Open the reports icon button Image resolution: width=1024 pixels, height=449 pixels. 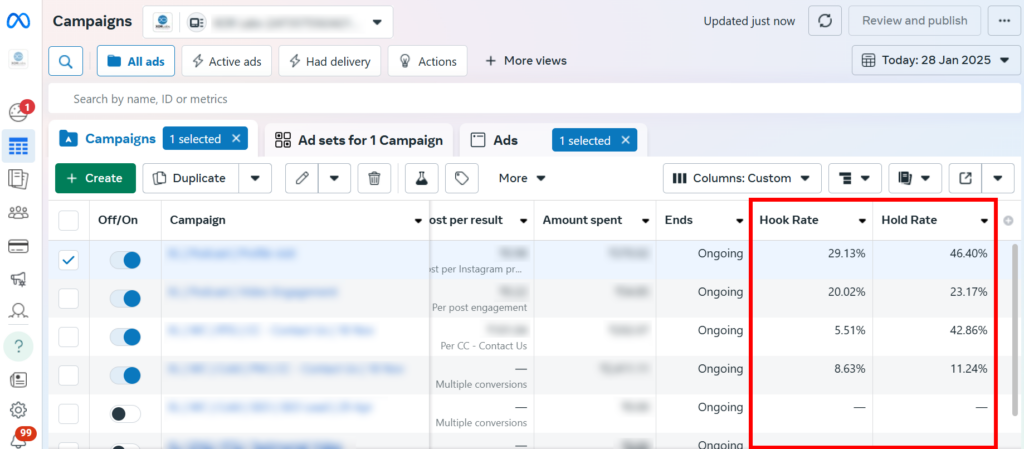(915, 178)
